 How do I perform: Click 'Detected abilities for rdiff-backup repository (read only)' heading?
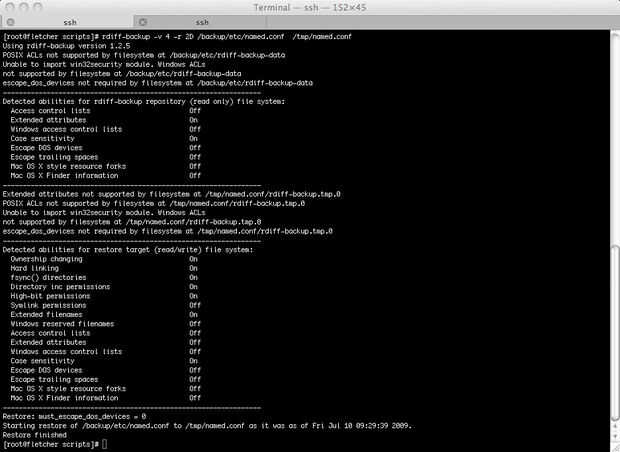[x=144, y=102]
